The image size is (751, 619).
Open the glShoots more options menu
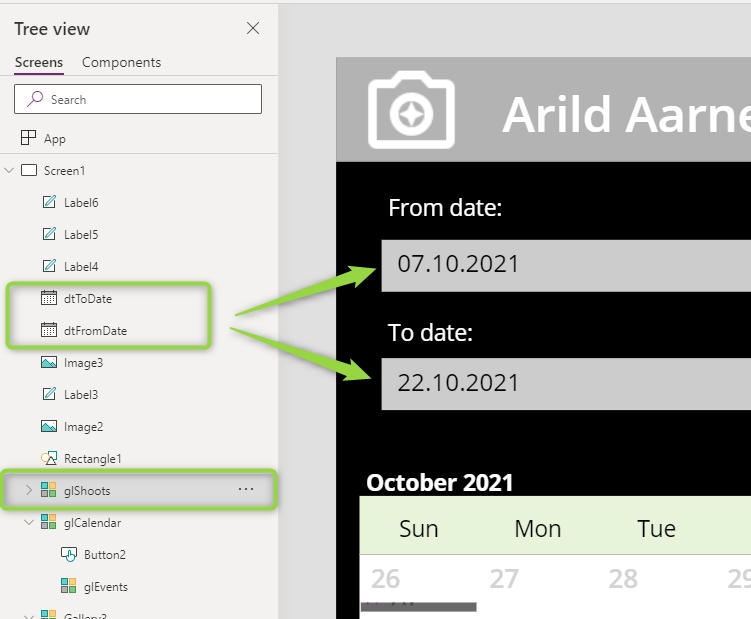246,489
